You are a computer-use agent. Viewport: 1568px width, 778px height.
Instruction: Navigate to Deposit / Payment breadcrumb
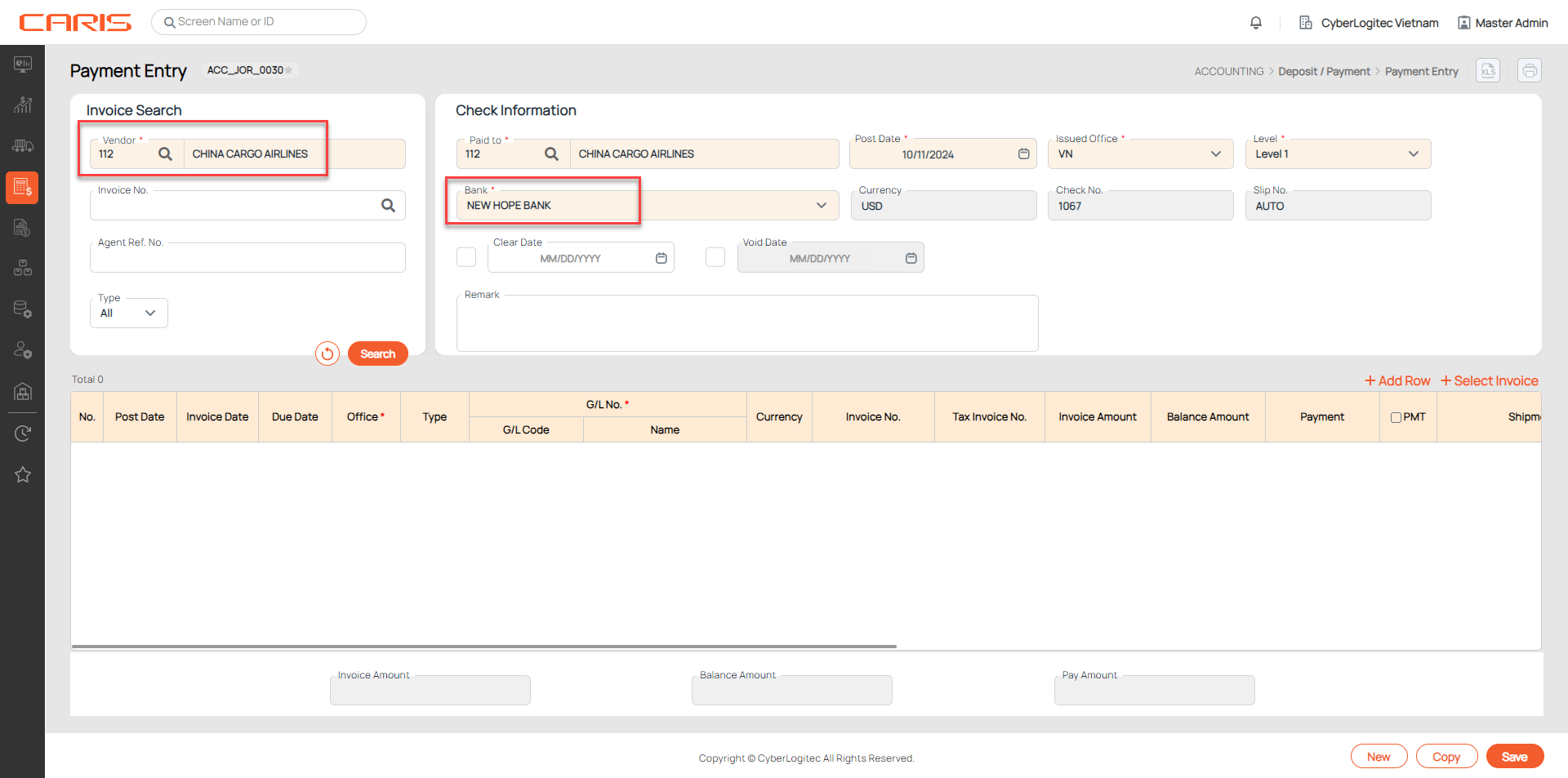pos(1324,72)
